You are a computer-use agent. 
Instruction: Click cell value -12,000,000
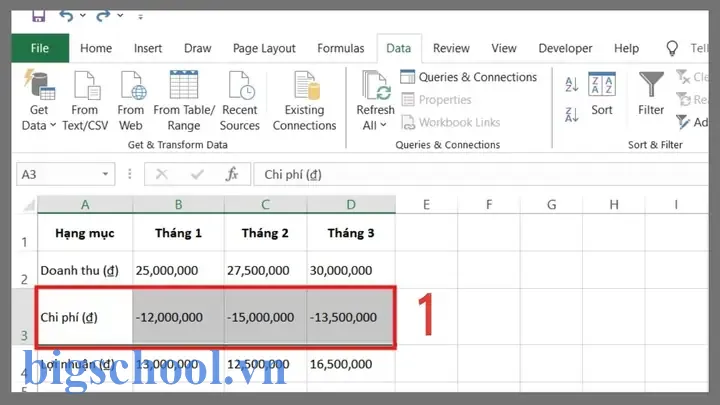(x=178, y=317)
